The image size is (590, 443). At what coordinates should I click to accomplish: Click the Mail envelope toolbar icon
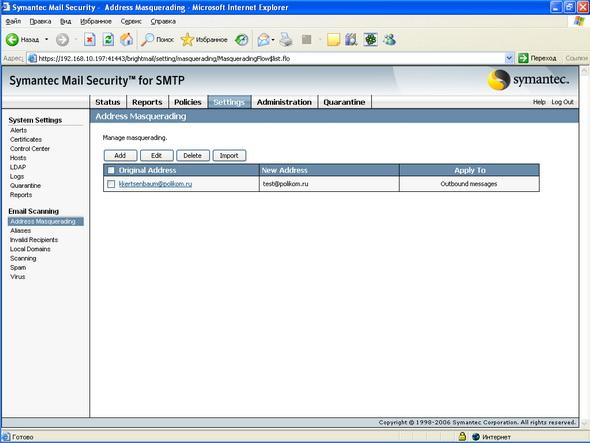264,40
